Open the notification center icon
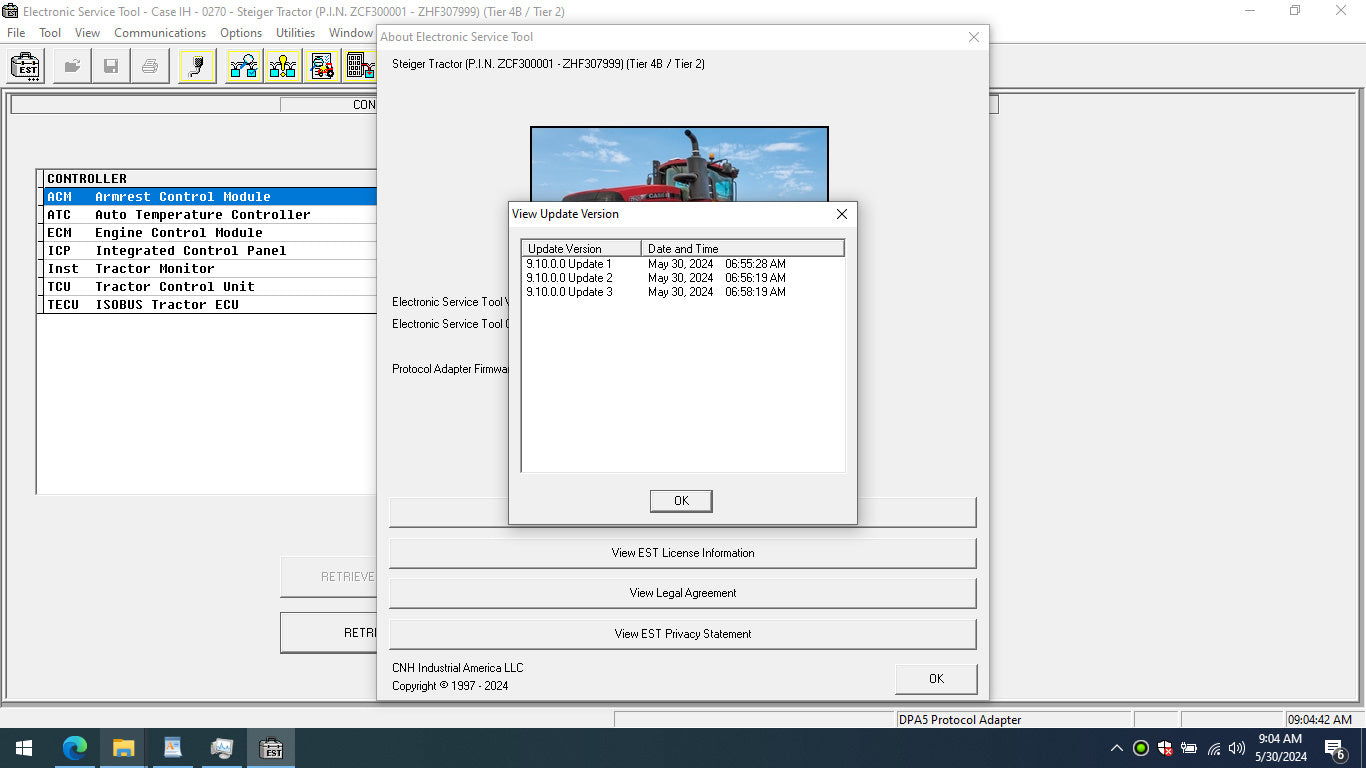 (x=1334, y=748)
